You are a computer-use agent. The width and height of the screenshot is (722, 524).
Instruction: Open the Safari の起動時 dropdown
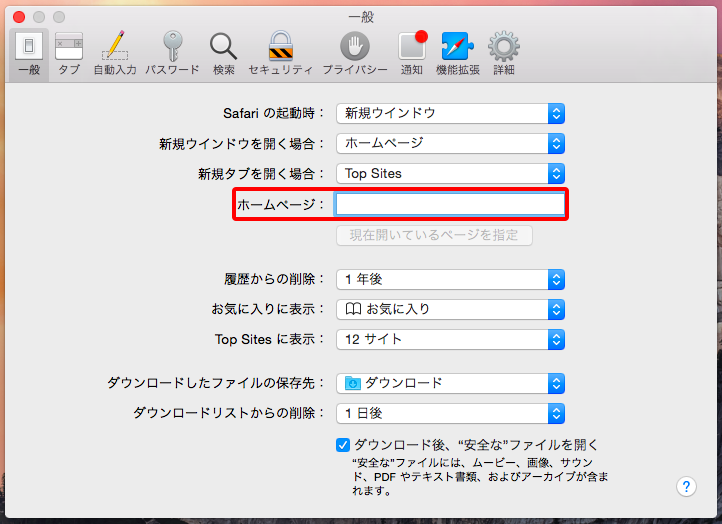450,113
